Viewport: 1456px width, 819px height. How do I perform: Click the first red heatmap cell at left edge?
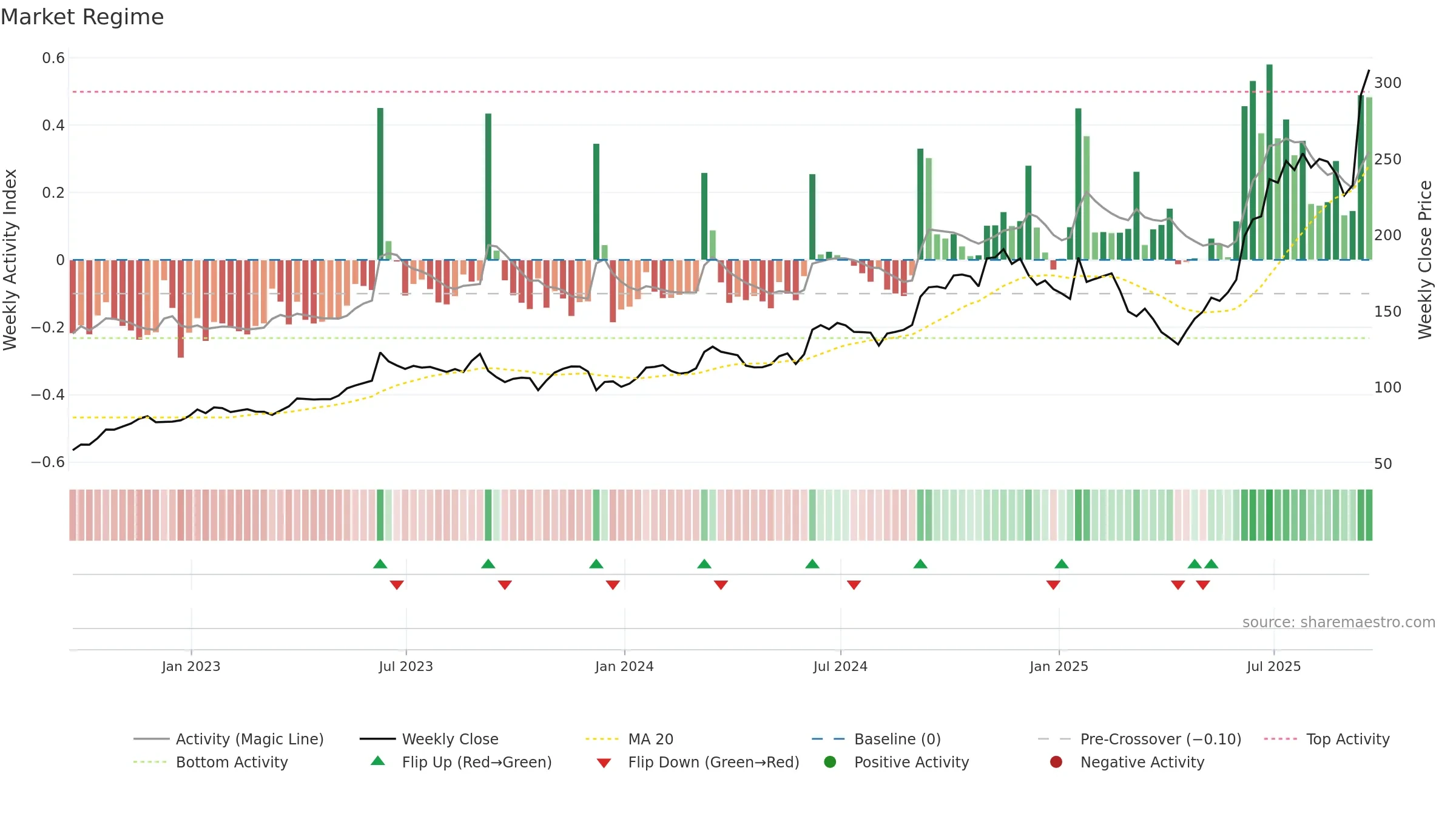click(x=73, y=515)
